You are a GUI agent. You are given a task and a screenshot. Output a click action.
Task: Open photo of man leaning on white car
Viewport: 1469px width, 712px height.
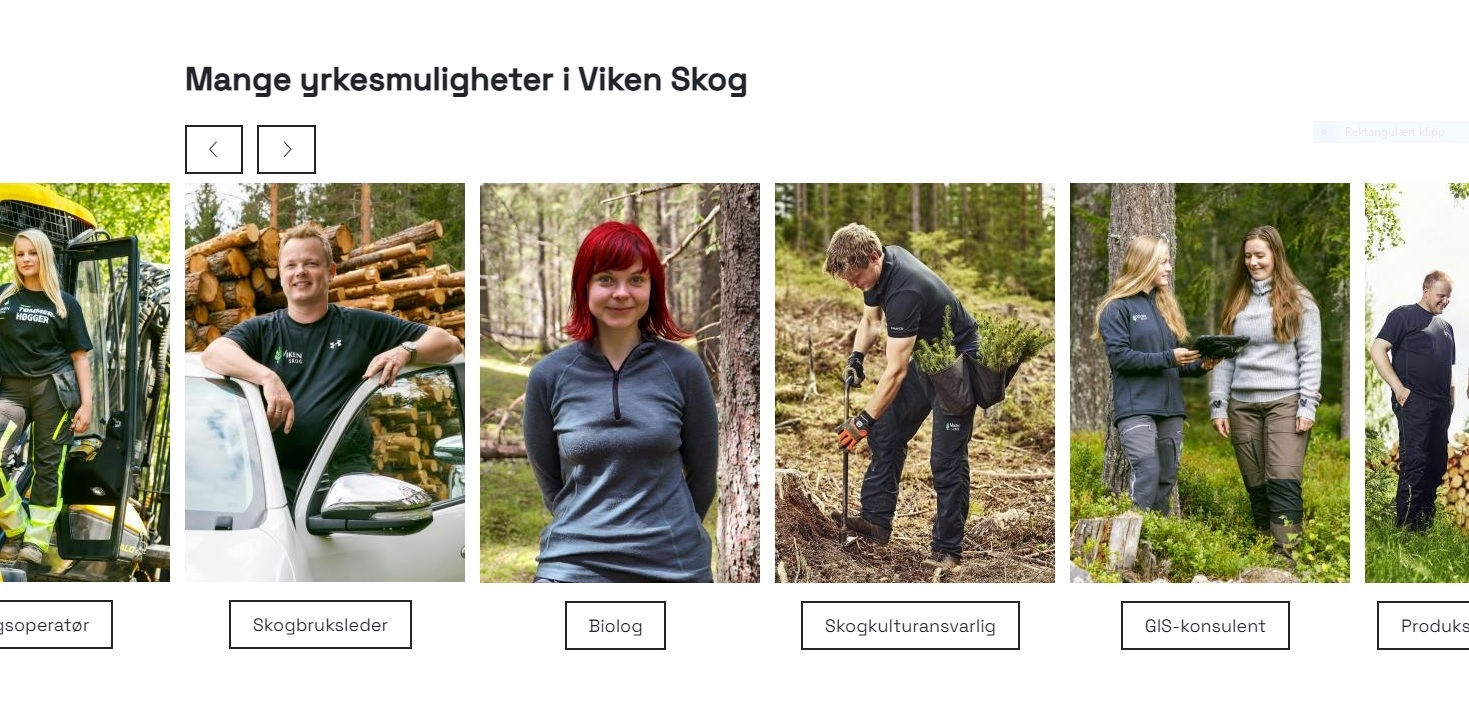click(325, 382)
